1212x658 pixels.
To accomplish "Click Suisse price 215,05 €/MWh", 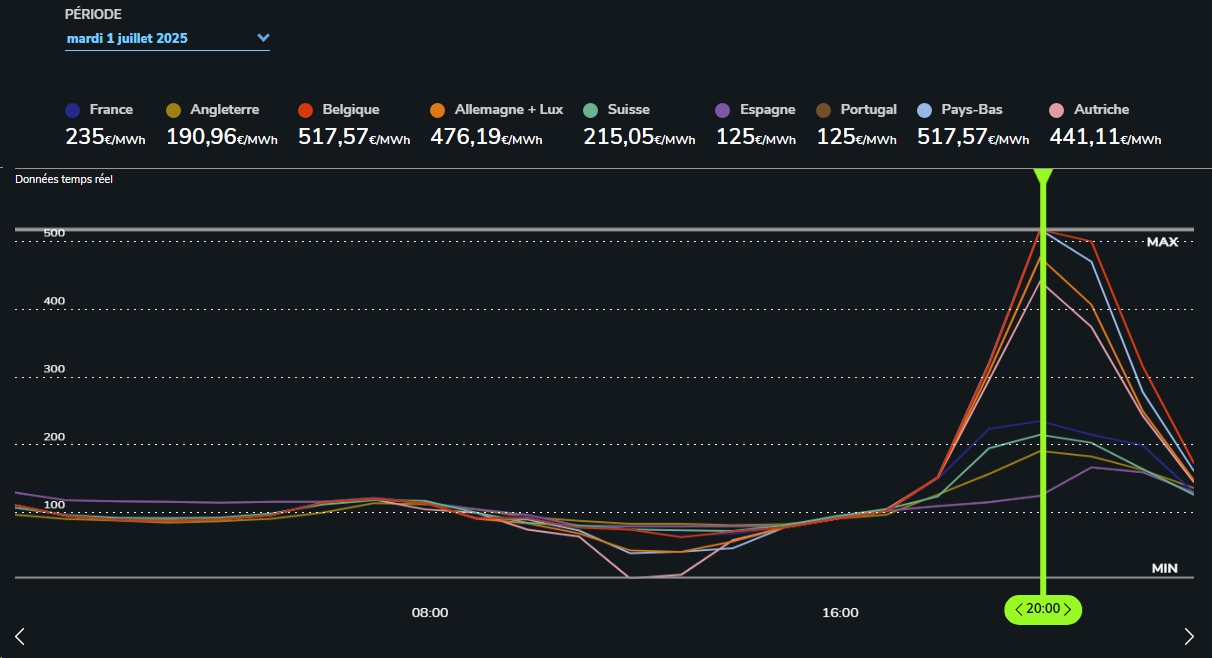I will 639,137.
